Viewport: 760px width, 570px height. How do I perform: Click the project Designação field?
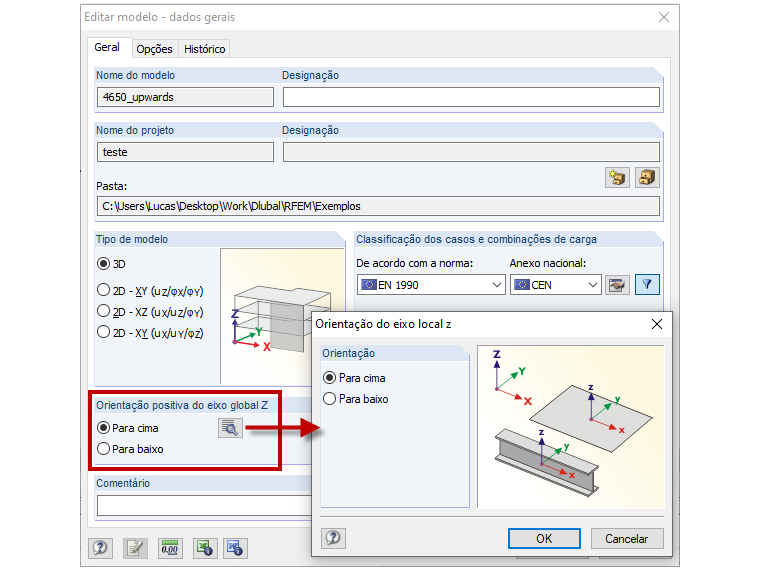point(471,152)
